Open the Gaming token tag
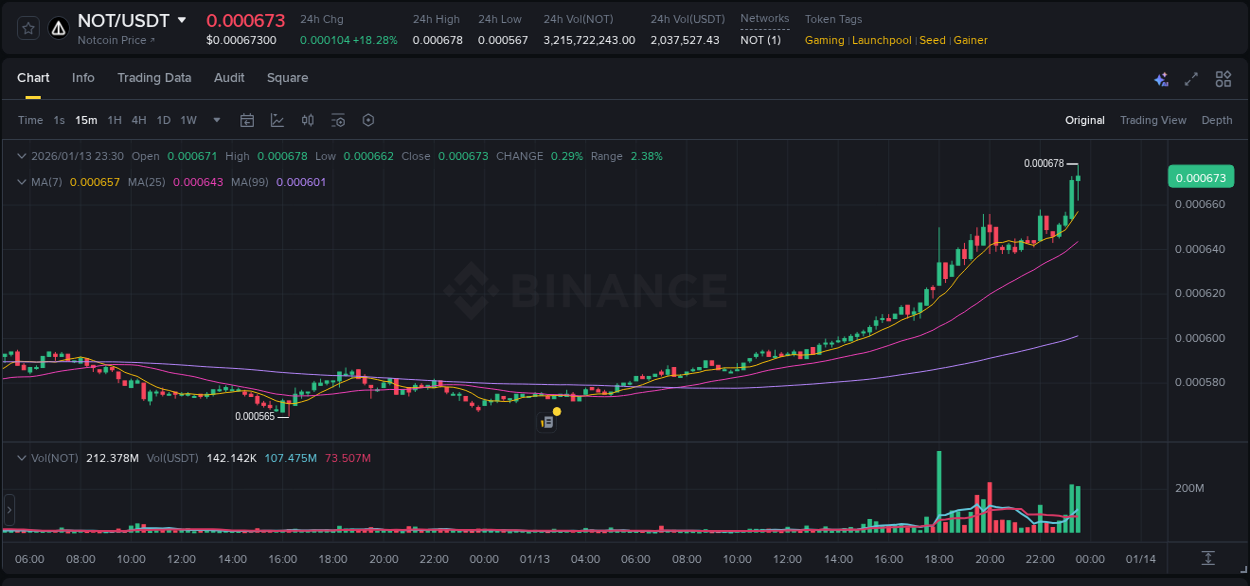The height and width of the screenshot is (586, 1250). [x=824, y=40]
